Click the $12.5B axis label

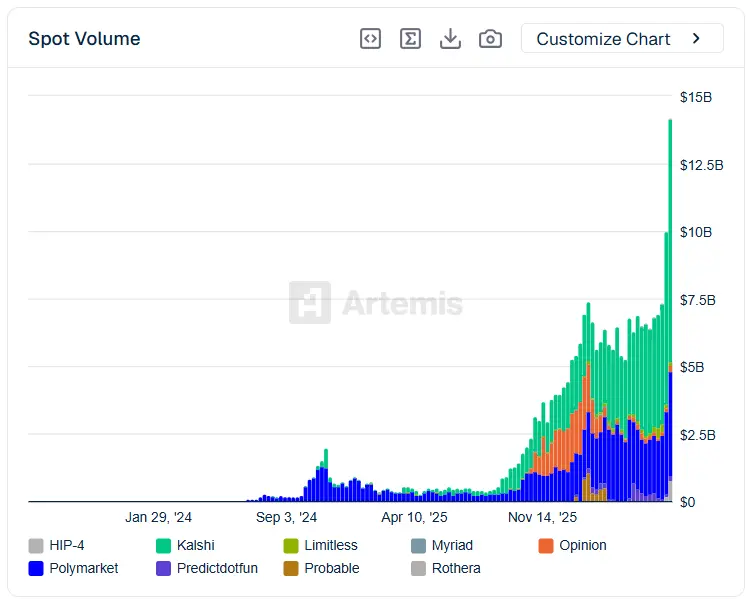701,165
